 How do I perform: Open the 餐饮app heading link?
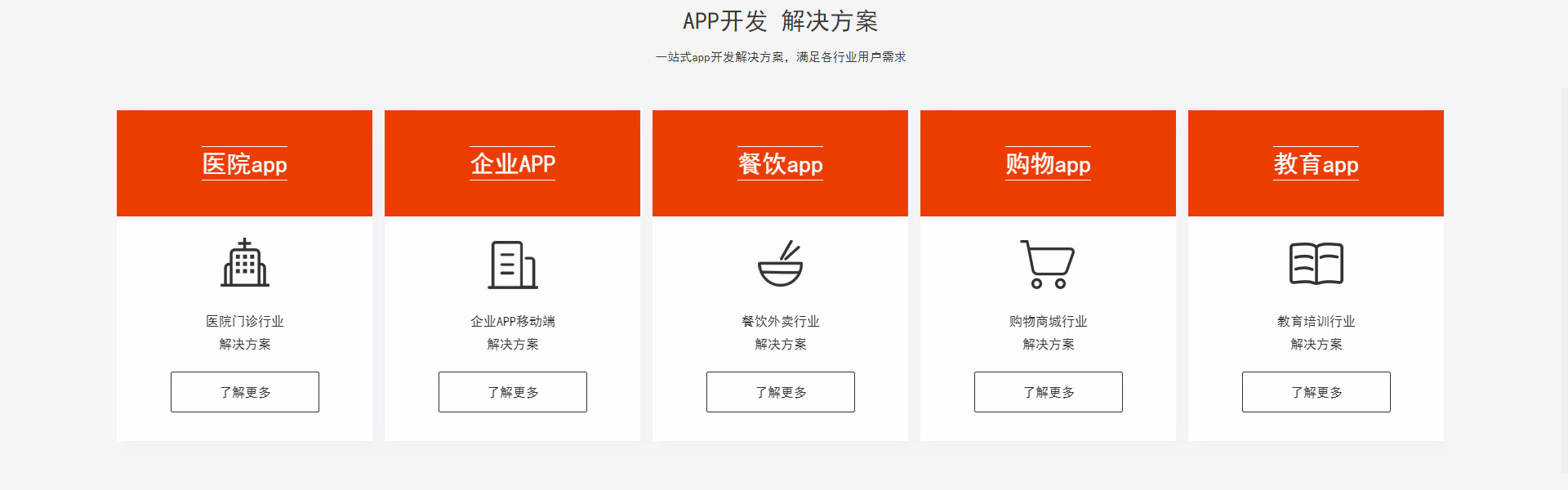(x=781, y=163)
